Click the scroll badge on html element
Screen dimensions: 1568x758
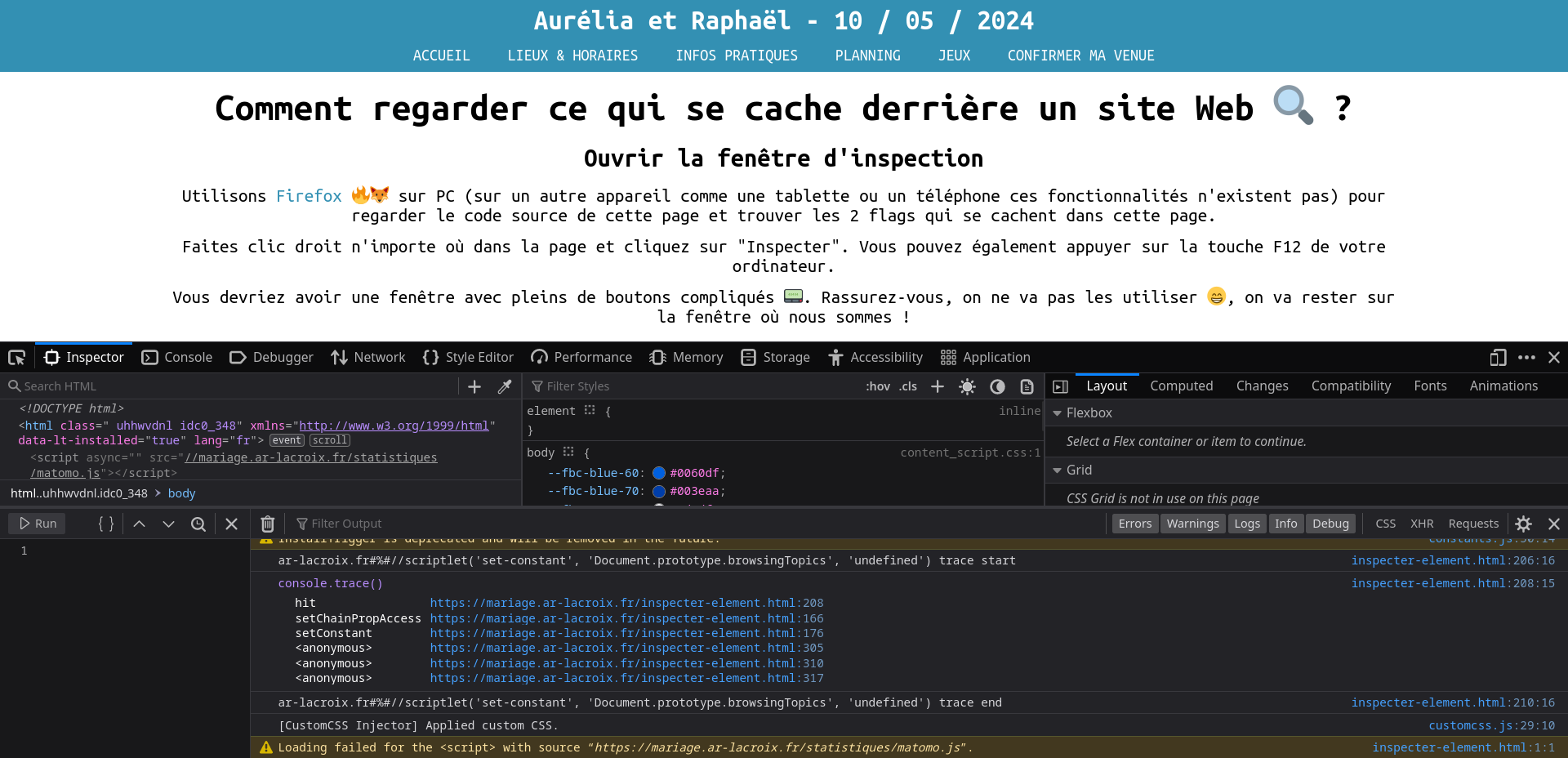coord(330,440)
